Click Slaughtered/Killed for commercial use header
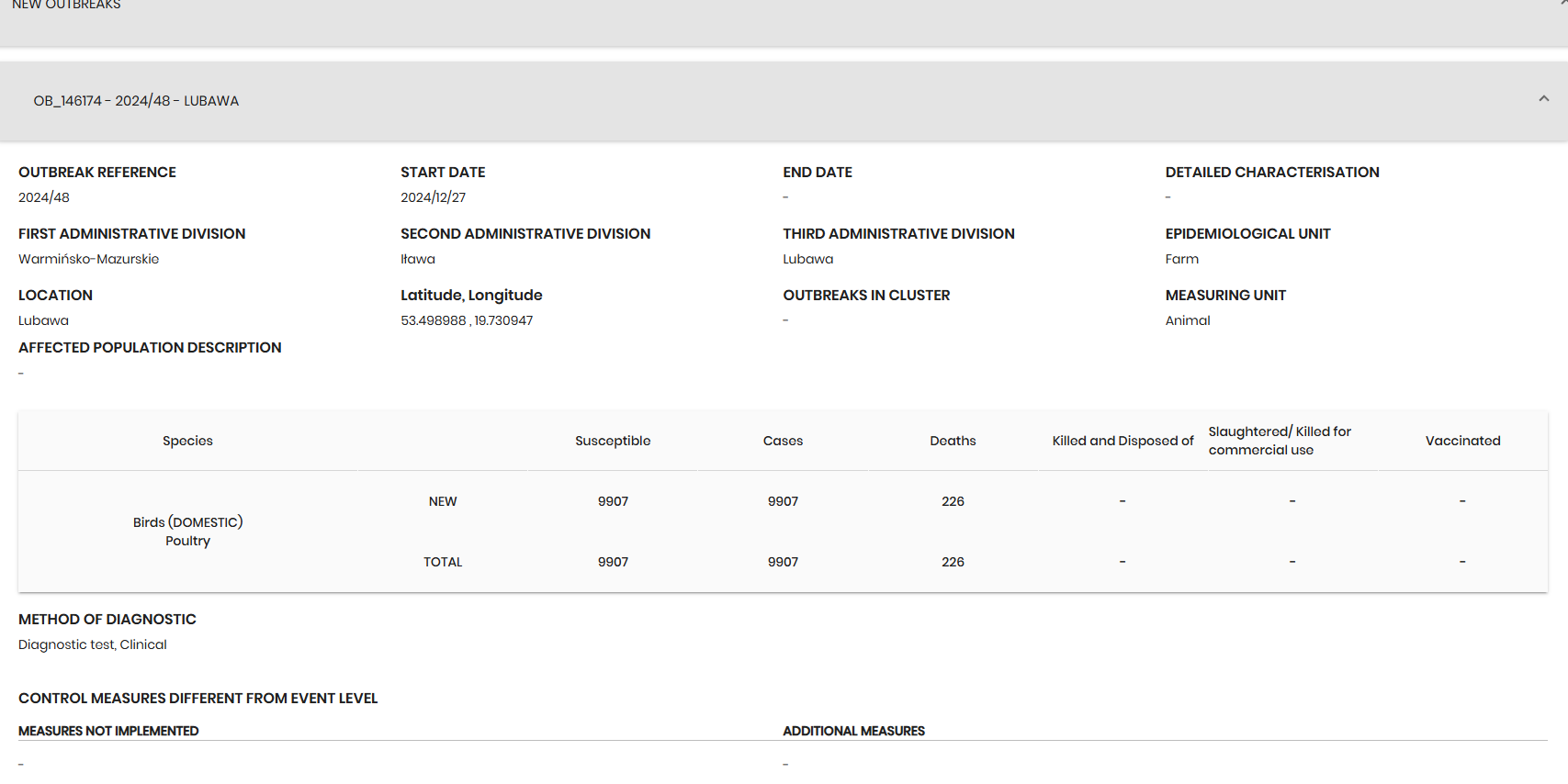Image resolution: width=1568 pixels, height=784 pixels. click(1279, 441)
